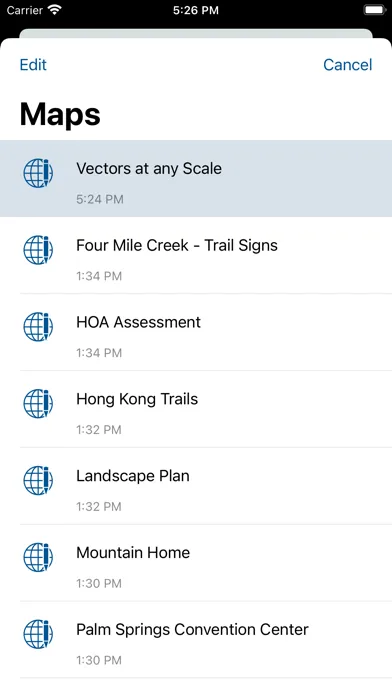
Task: Tap the Wi-Fi status icon
Action: 55,10
